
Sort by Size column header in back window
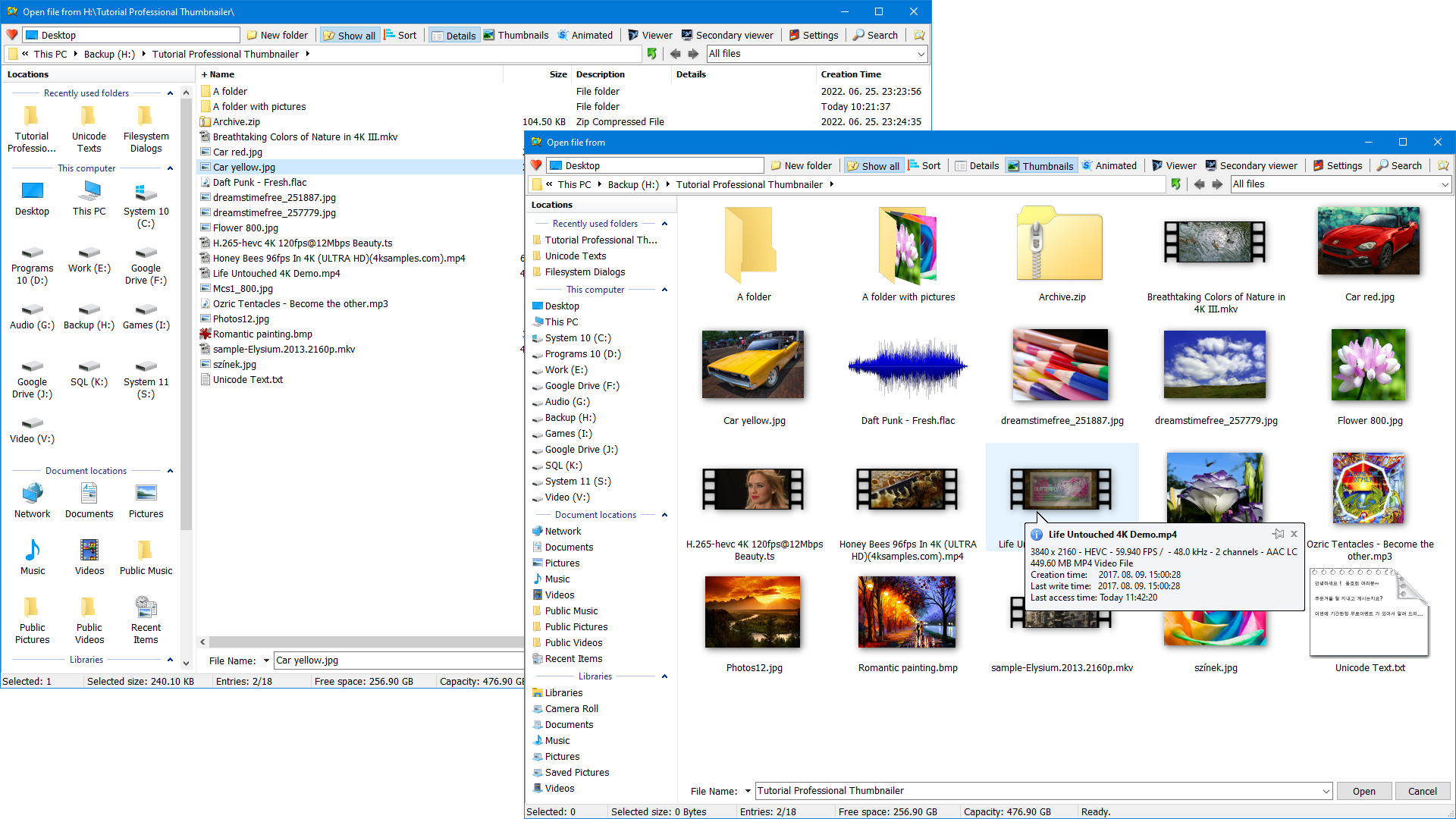pyautogui.click(x=537, y=74)
